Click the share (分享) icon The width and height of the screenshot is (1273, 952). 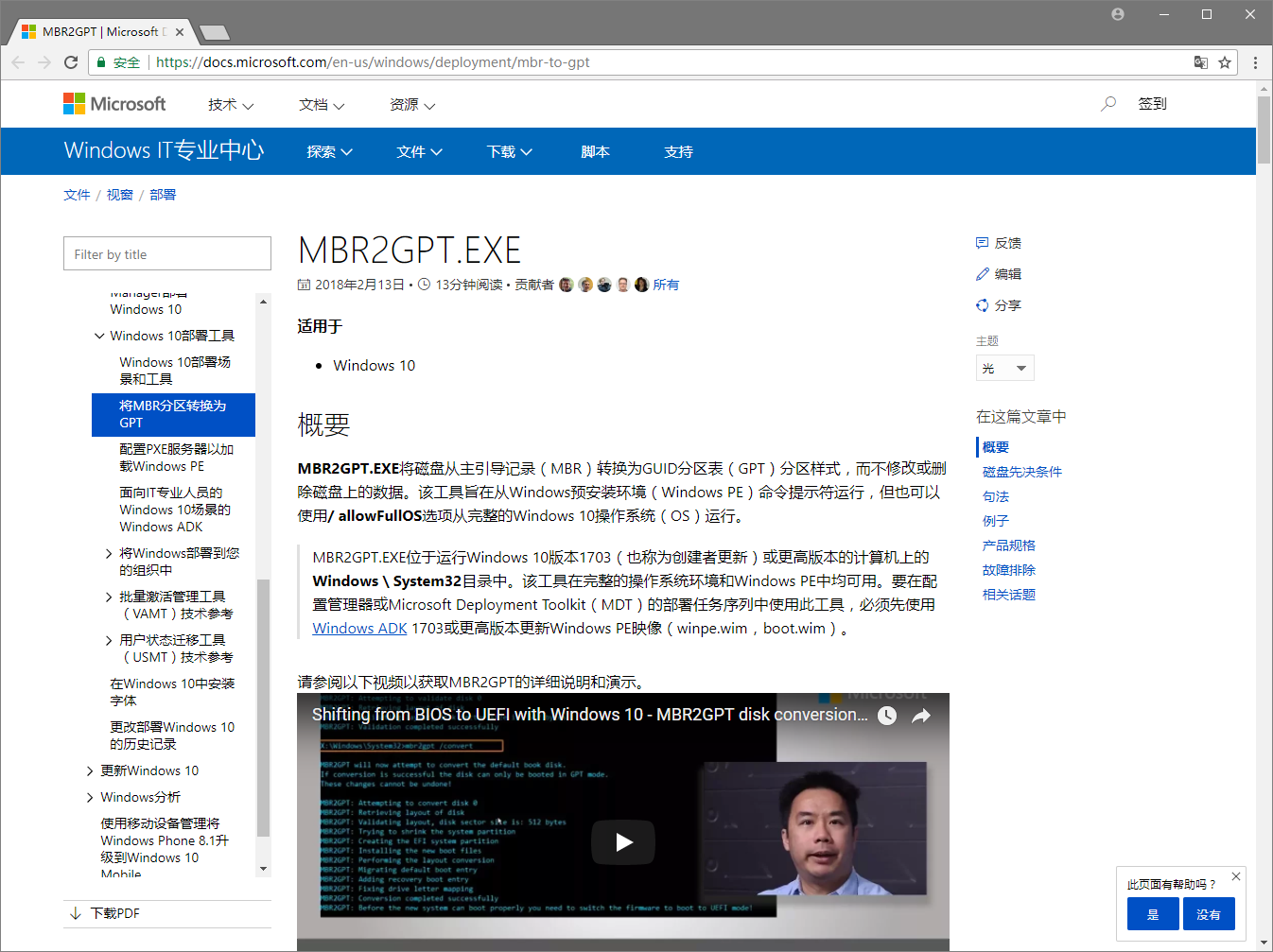982,305
